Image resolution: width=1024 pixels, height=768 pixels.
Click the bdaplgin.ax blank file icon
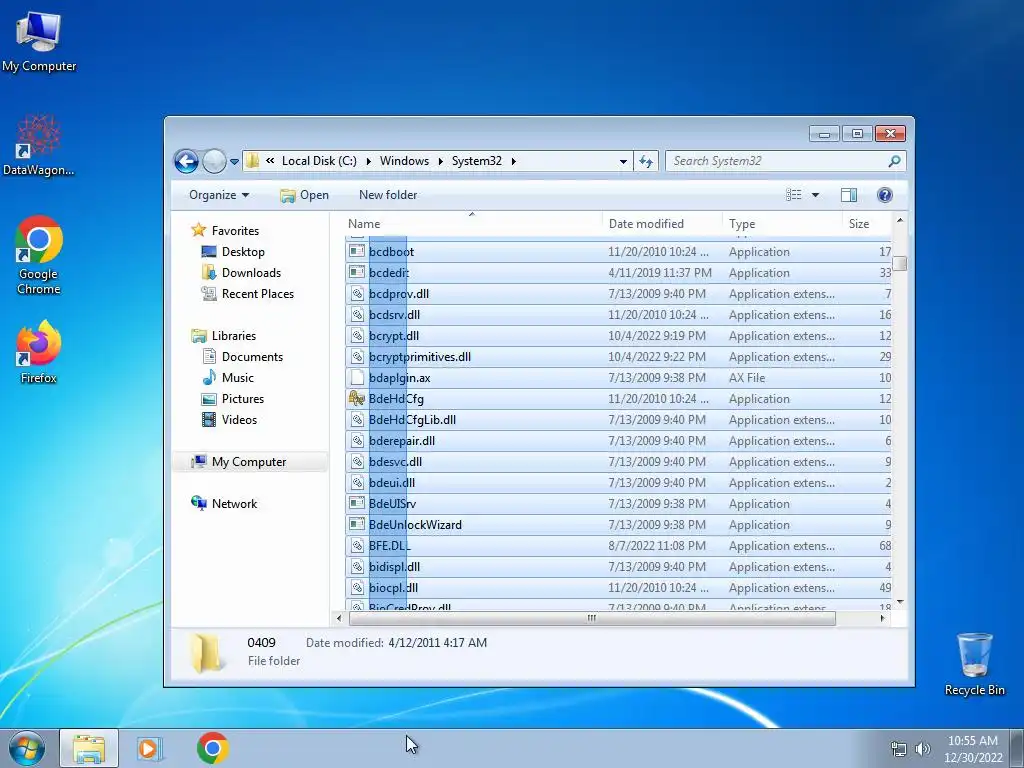click(x=357, y=377)
